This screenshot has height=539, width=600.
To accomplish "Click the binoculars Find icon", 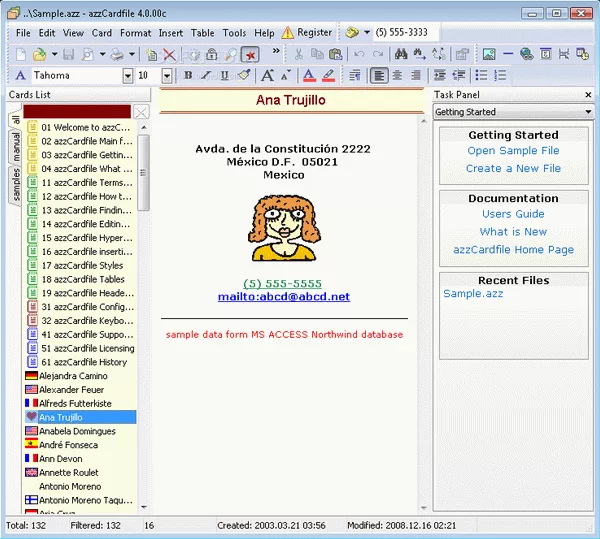I will [401, 54].
